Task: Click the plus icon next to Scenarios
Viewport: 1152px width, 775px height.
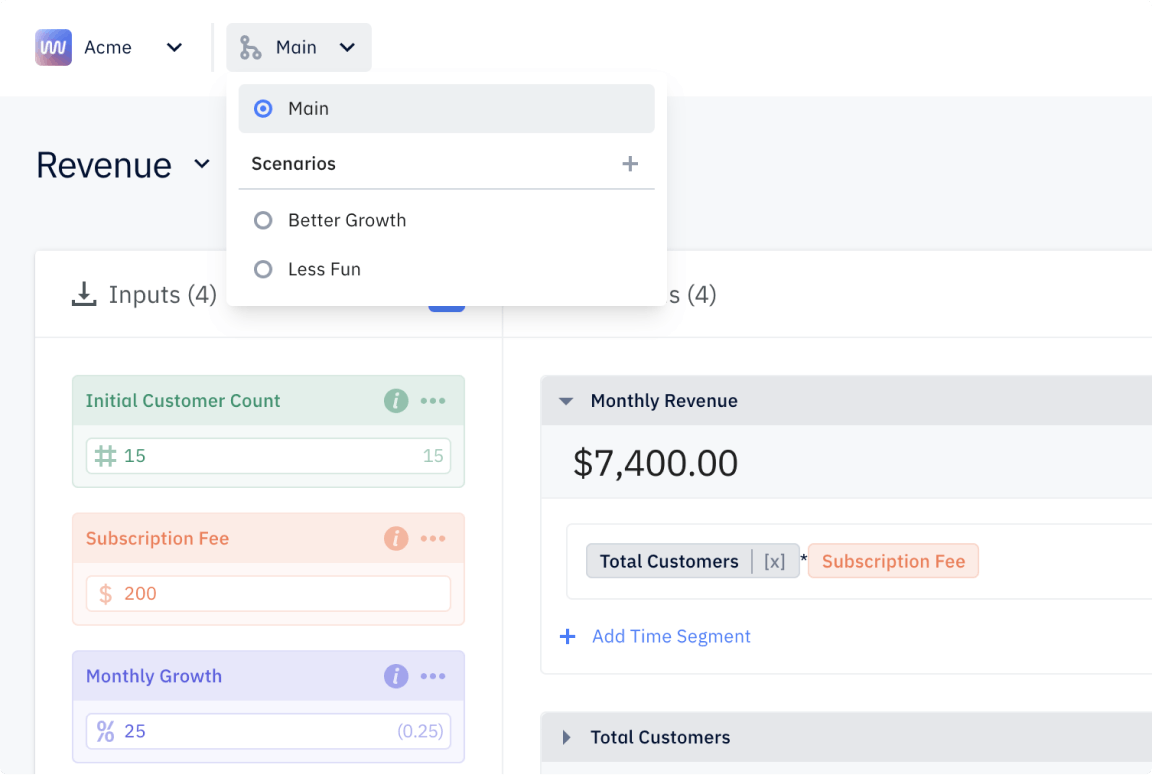Action: pyautogui.click(x=630, y=164)
